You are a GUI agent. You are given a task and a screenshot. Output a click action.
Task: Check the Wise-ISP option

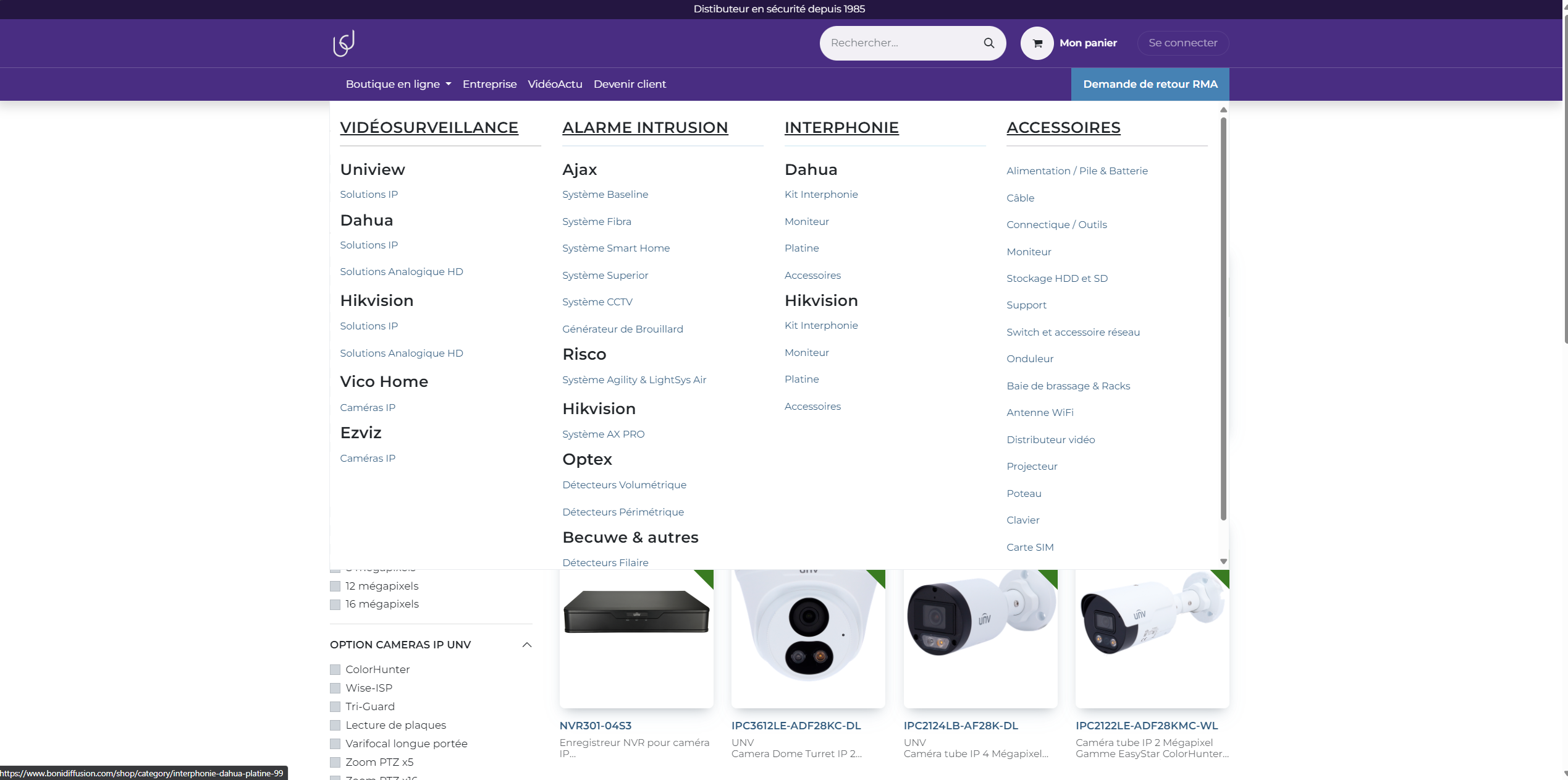[x=335, y=688]
